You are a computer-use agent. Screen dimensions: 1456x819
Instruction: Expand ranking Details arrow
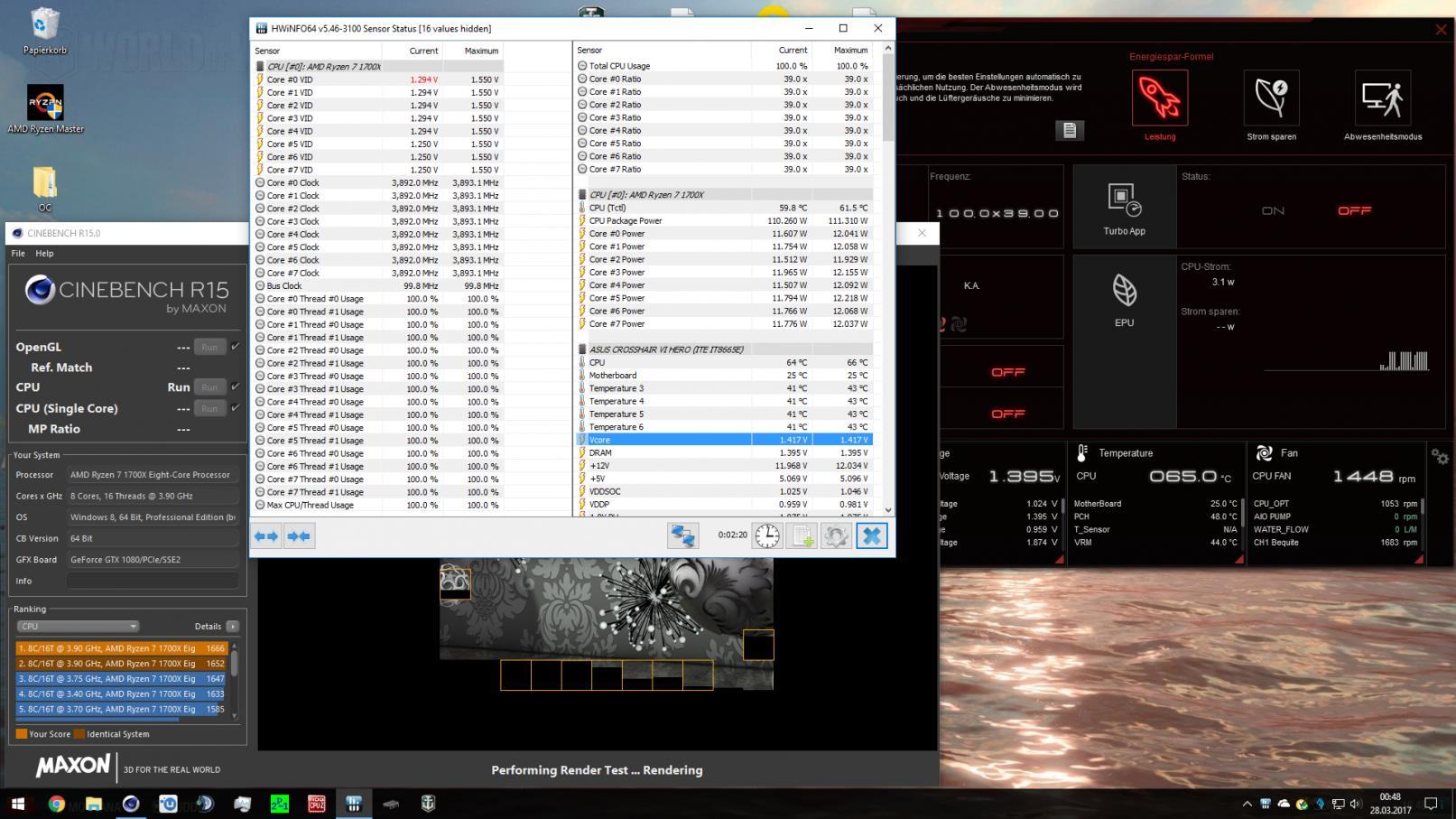click(x=233, y=626)
